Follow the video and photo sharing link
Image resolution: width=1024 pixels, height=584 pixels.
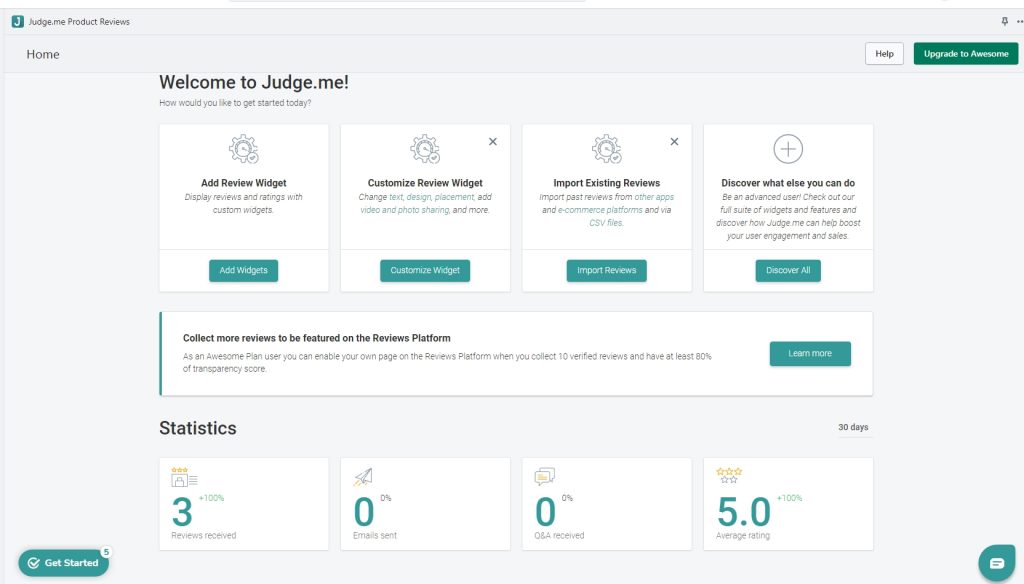pyautogui.click(x=405, y=210)
